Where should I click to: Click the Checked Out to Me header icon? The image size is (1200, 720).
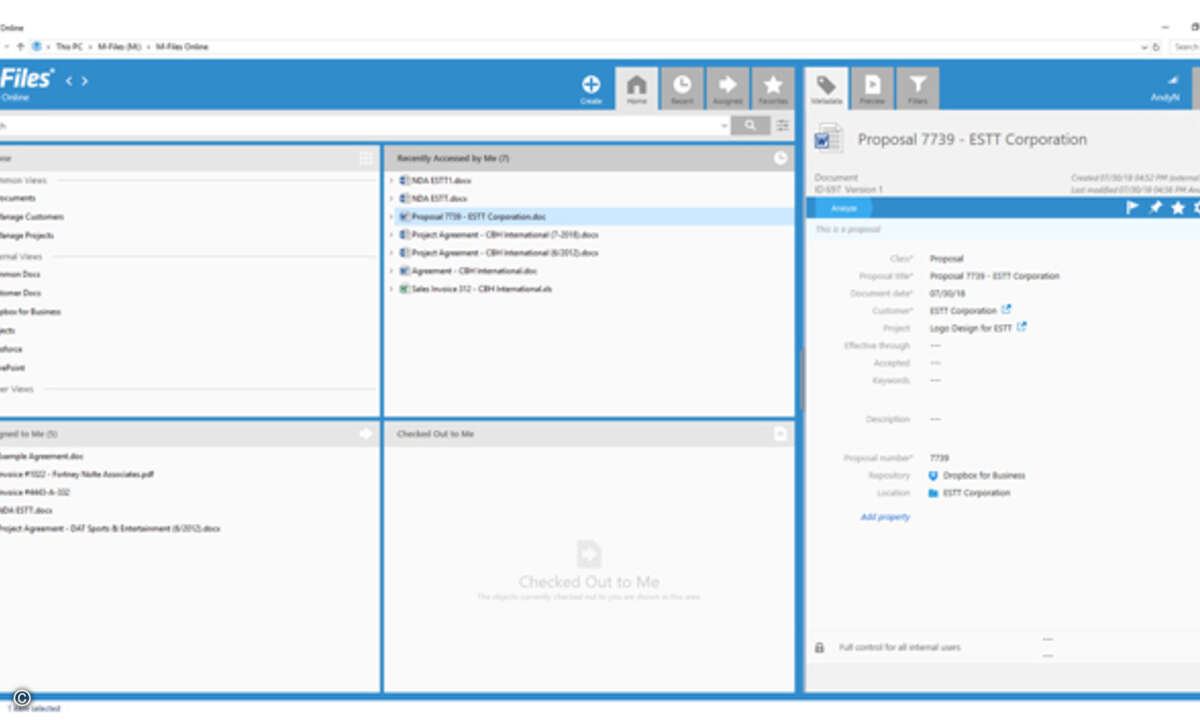[x=780, y=434]
